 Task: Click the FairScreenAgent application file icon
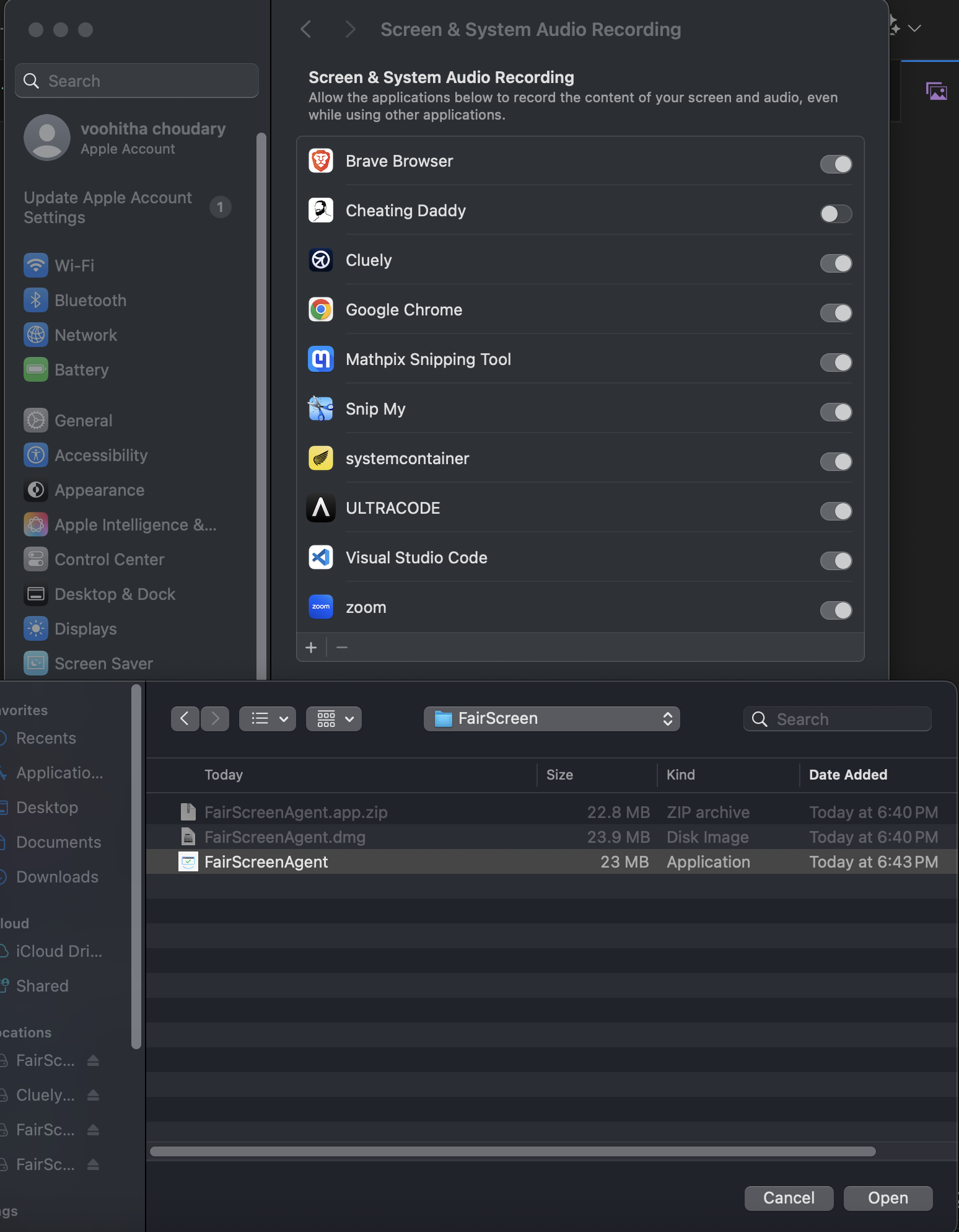pyautogui.click(x=188, y=861)
